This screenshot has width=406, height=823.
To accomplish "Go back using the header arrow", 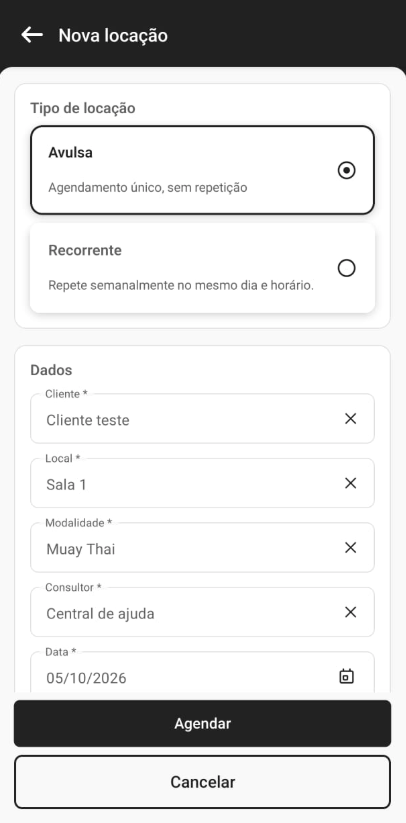I will pos(31,35).
